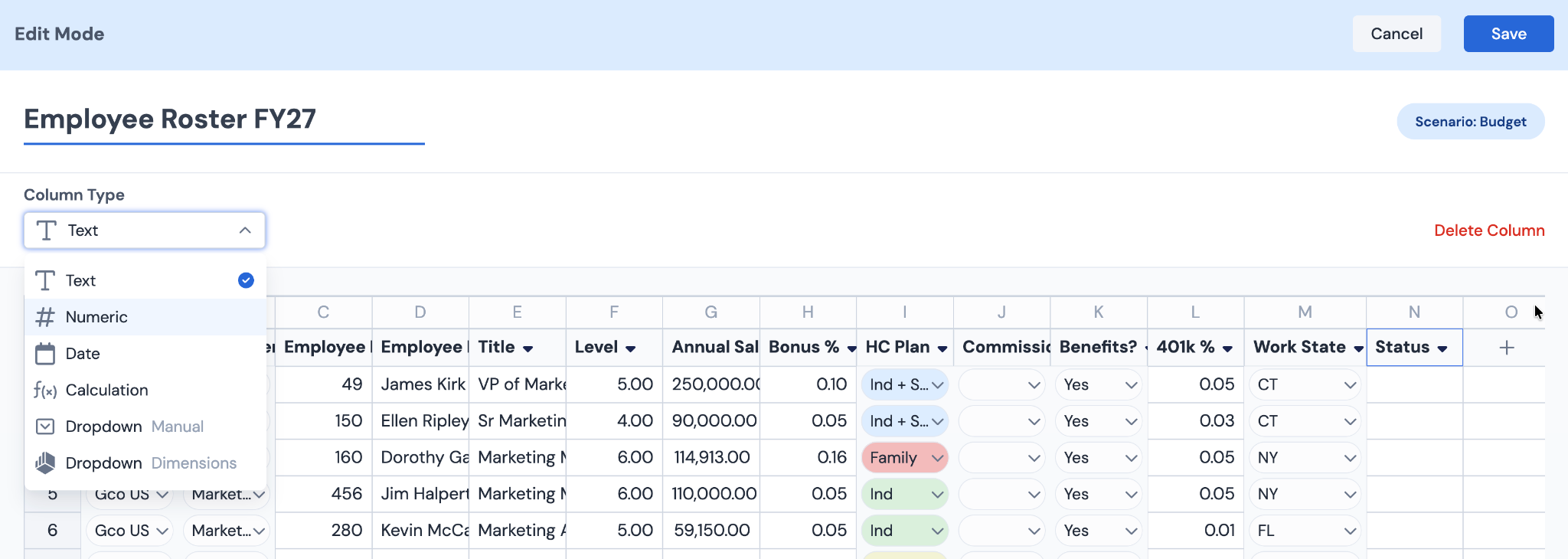This screenshot has height=559, width=1568.
Task: Collapse the Column Type dropdown chevron
Action: (245, 230)
